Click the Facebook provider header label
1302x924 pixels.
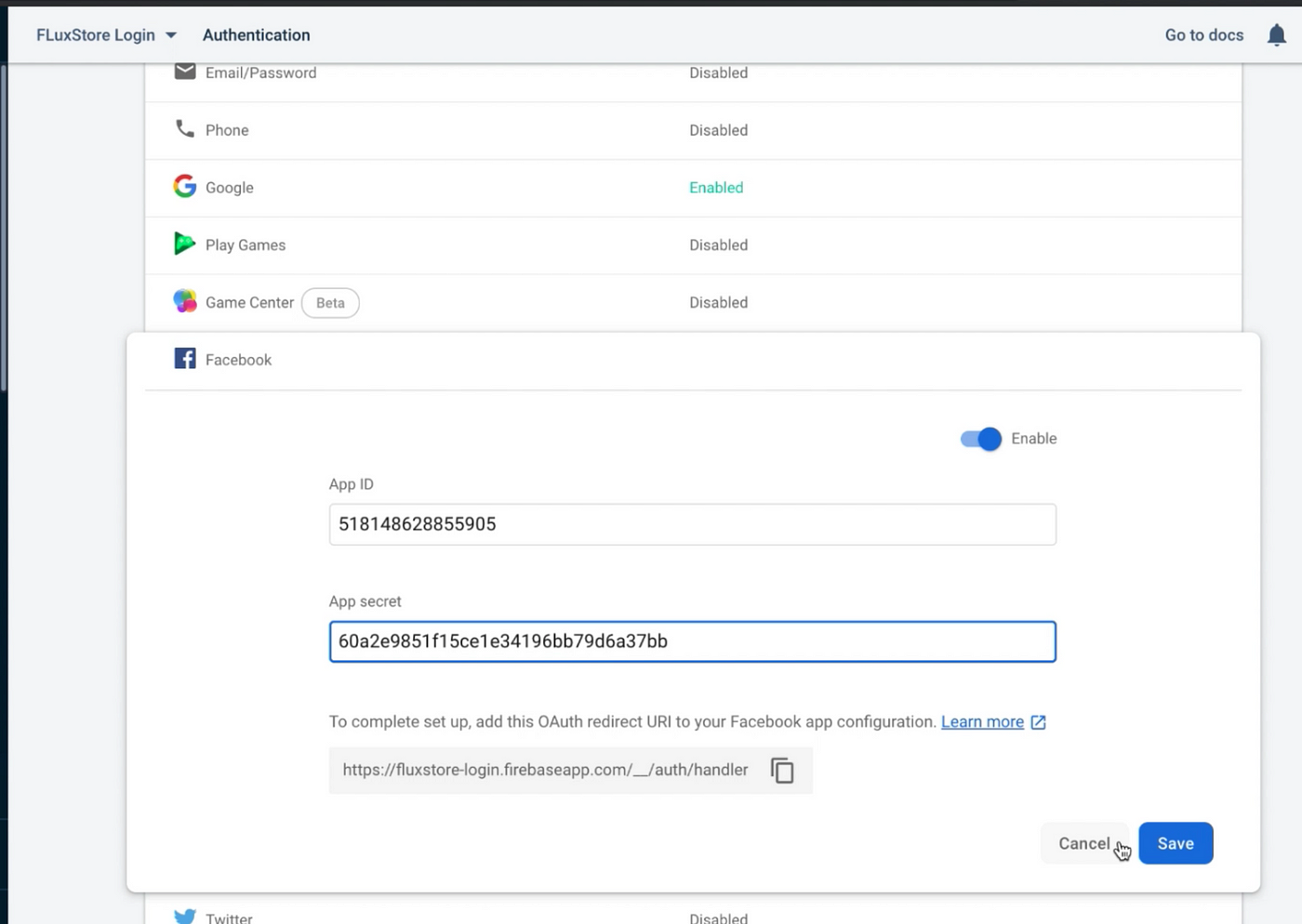point(238,360)
